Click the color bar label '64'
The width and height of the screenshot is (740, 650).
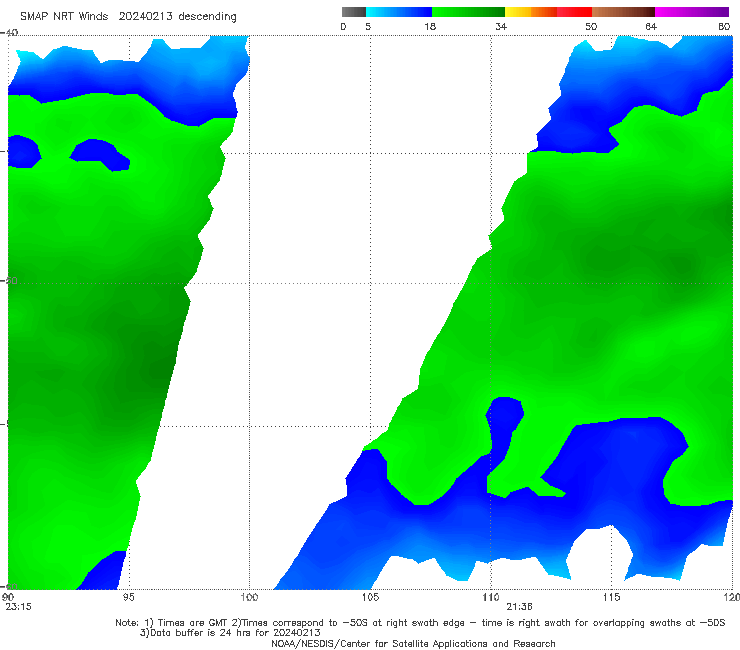pyautogui.click(x=651, y=27)
